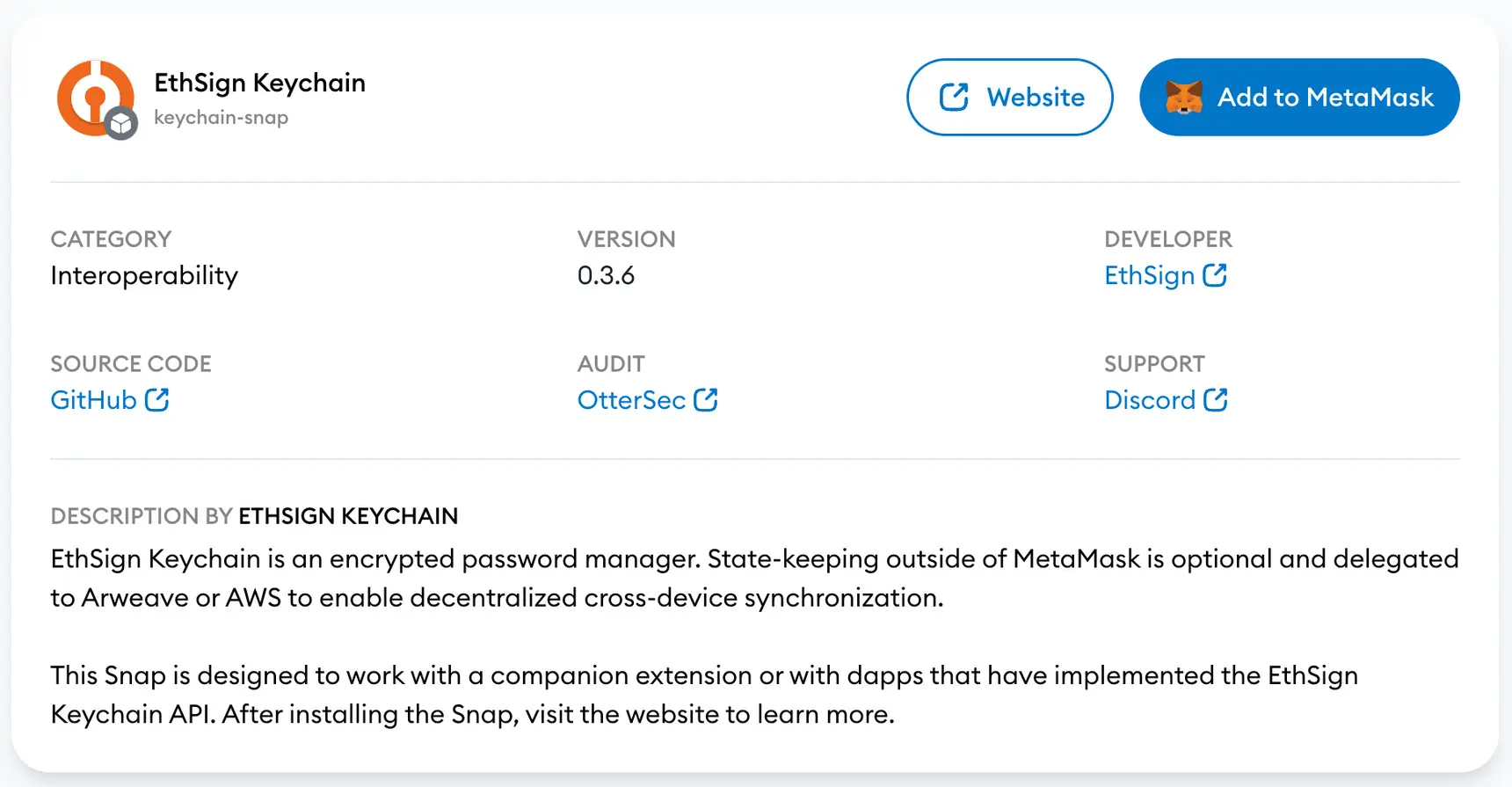Viewport: 1512px width, 787px height.
Task: Click the EthSign Keychain title heading
Action: click(x=259, y=82)
